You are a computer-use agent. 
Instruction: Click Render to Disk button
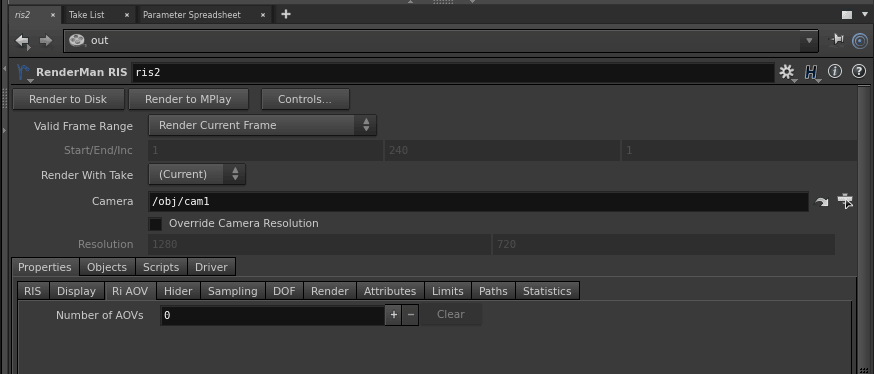point(68,99)
